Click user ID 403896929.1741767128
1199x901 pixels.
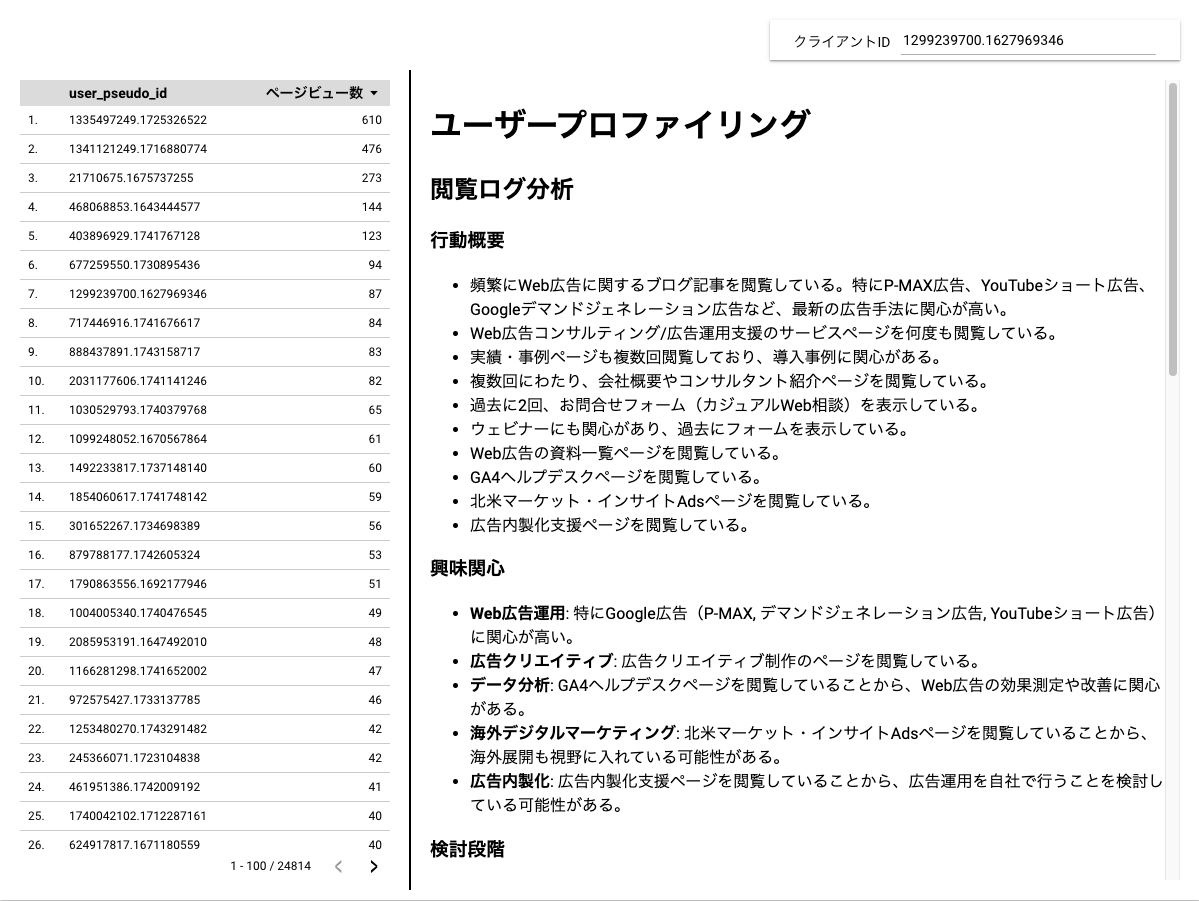point(135,236)
